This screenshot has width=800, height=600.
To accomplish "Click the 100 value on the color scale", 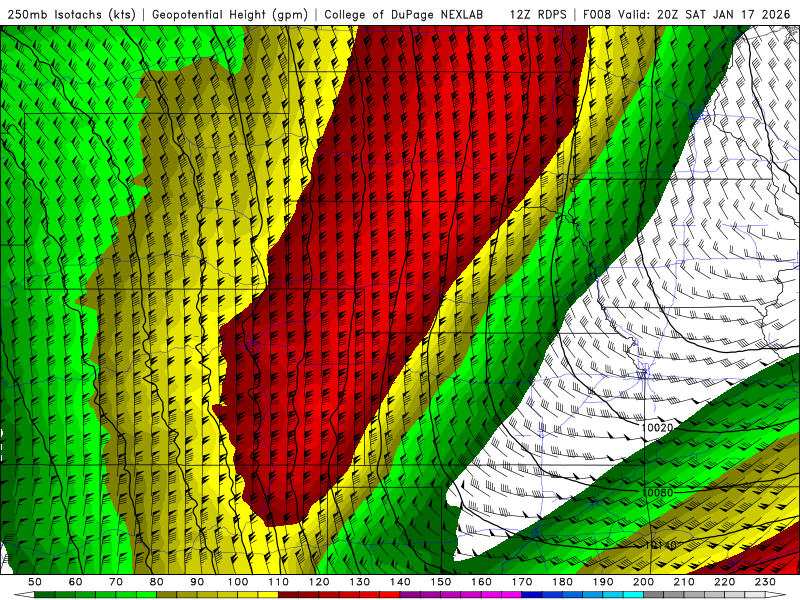I will pyautogui.click(x=238, y=582).
